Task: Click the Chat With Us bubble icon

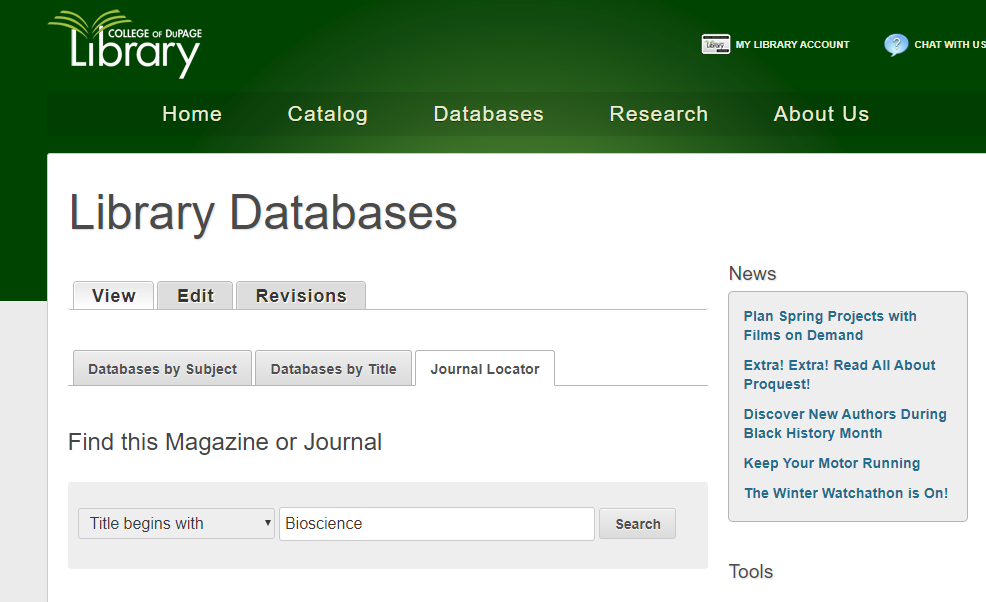Action: 896,45
